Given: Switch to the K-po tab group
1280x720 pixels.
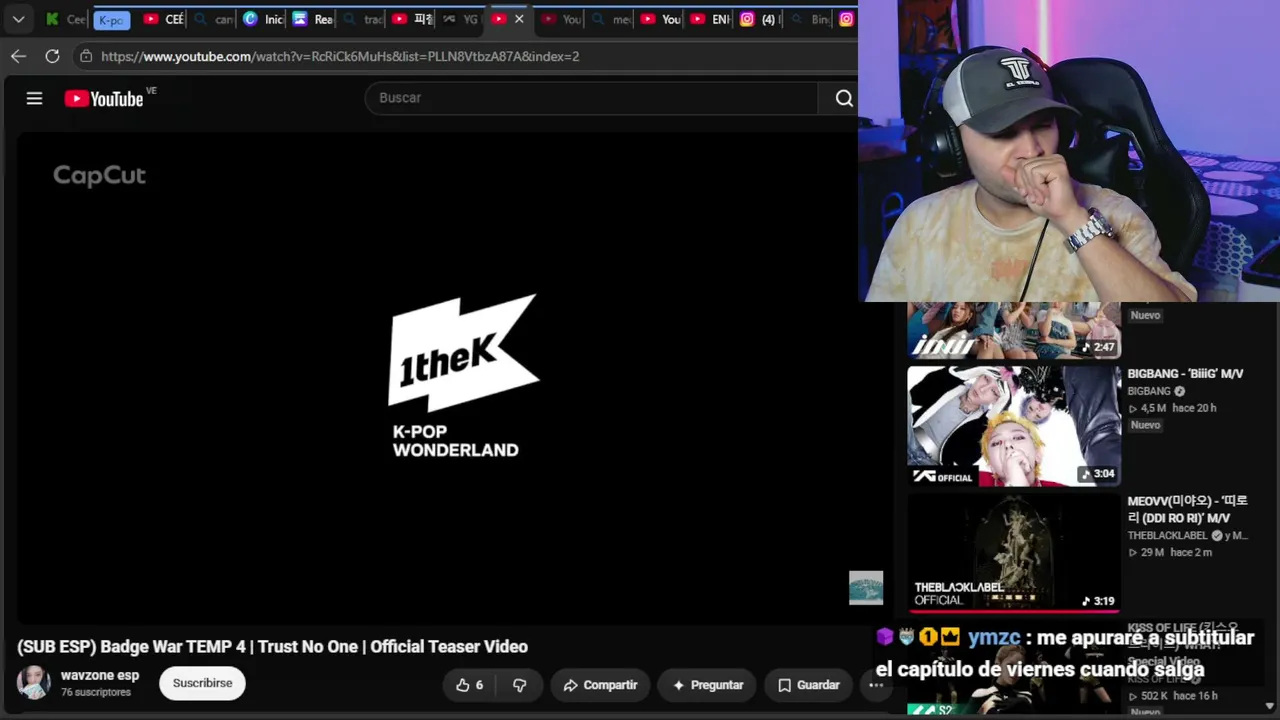Looking at the screenshot, I should tap(111, 20).
